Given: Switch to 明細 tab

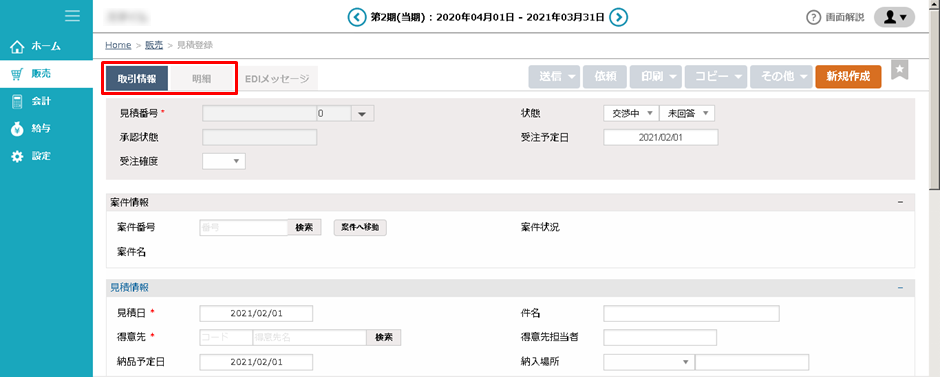Looking at the screenshot, I should pyautogui.click(x=201, y=78).
